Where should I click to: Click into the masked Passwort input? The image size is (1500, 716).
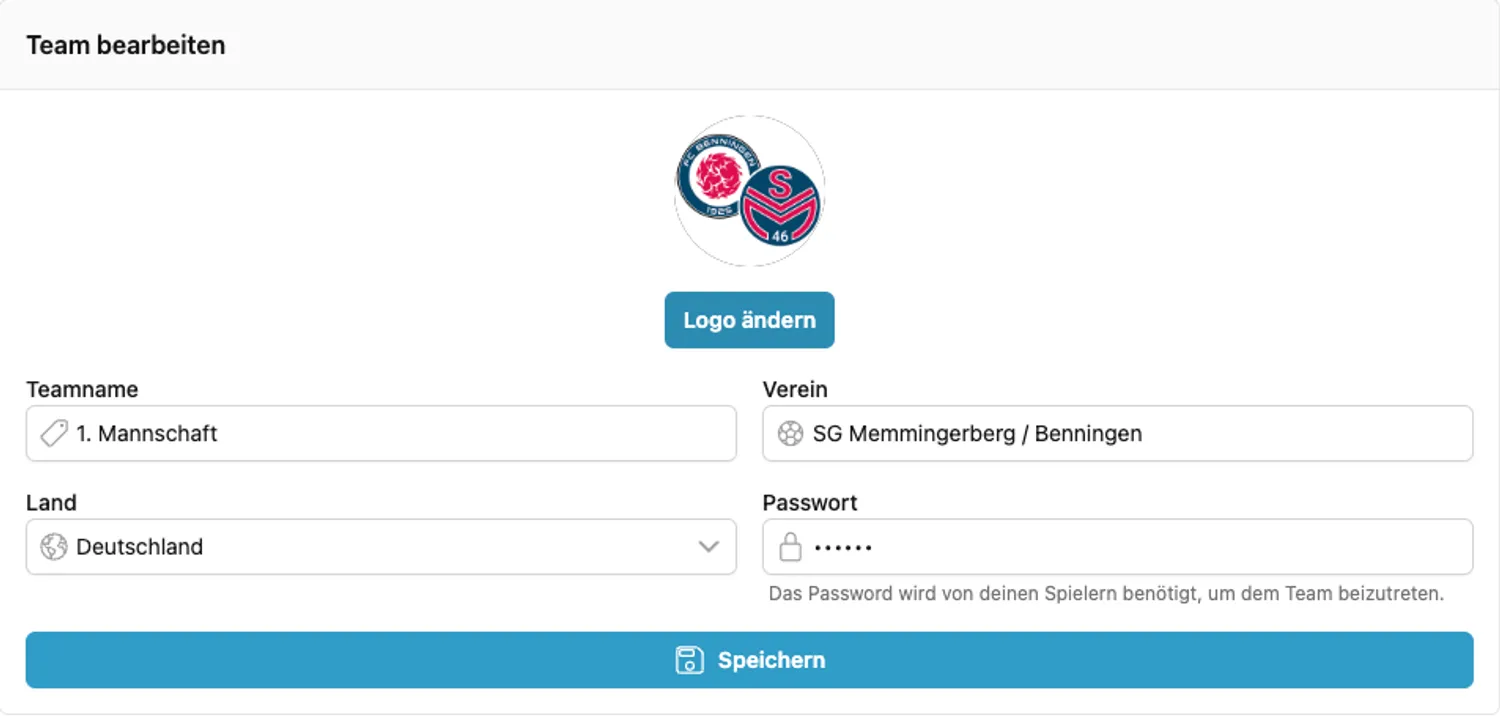click(x=1117, y=547)
